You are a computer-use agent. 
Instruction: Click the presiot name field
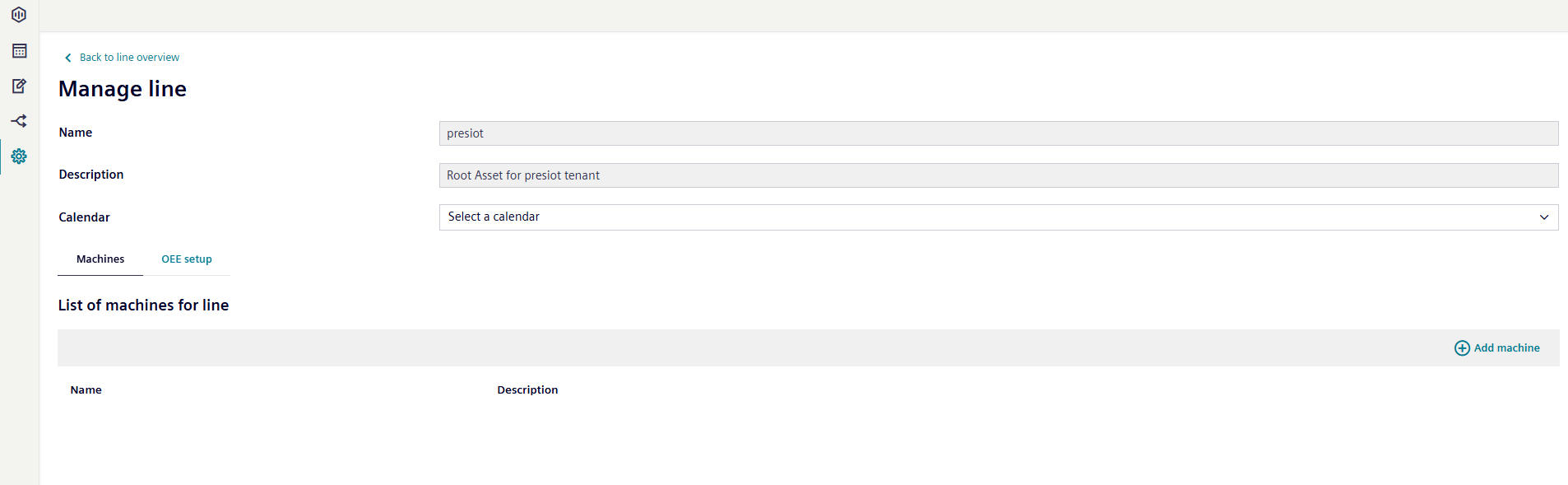pyautogui.click(x=999, y=133)
